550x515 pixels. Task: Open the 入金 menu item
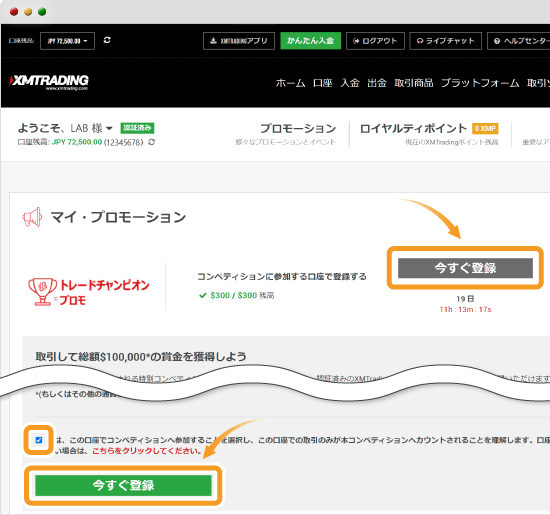point(350,83)
